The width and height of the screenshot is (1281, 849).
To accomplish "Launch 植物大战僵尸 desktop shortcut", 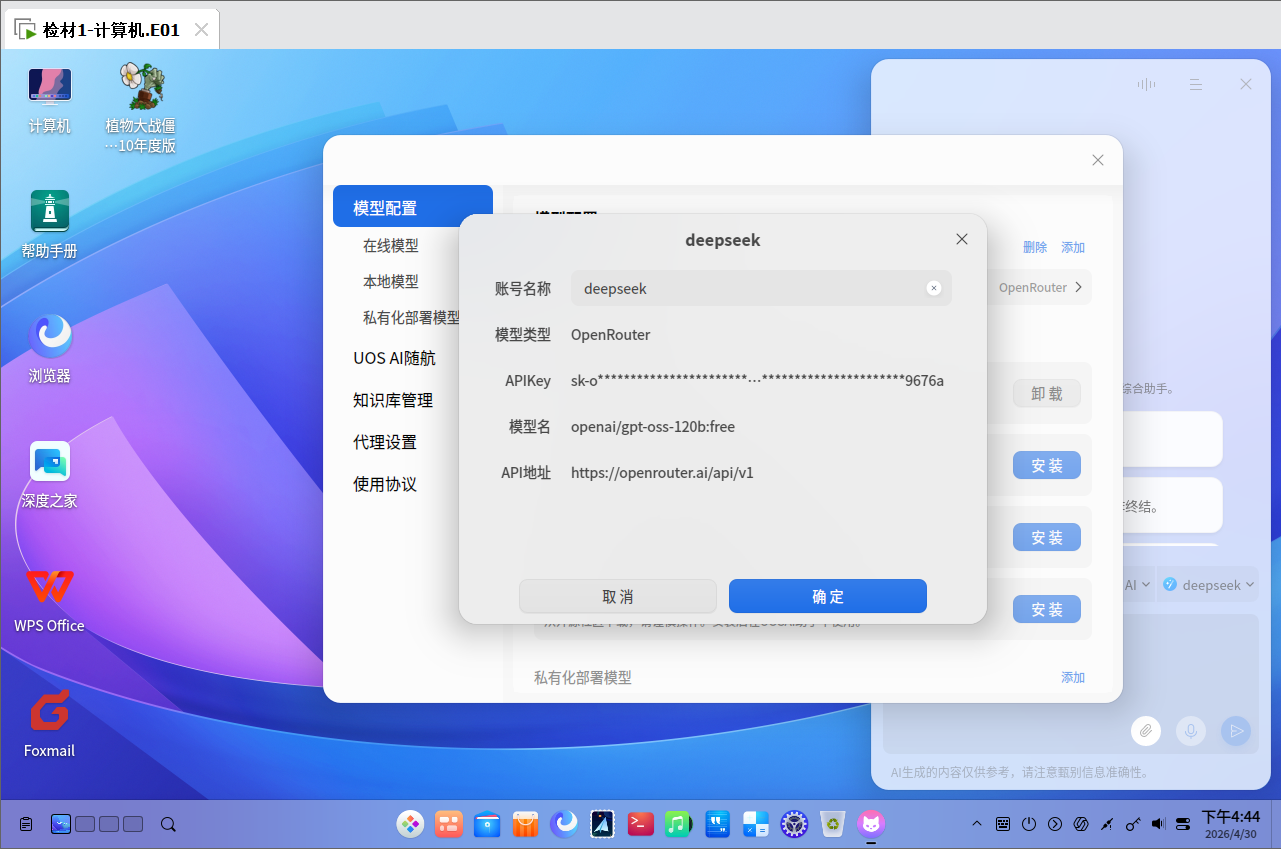I will [141, 107].
